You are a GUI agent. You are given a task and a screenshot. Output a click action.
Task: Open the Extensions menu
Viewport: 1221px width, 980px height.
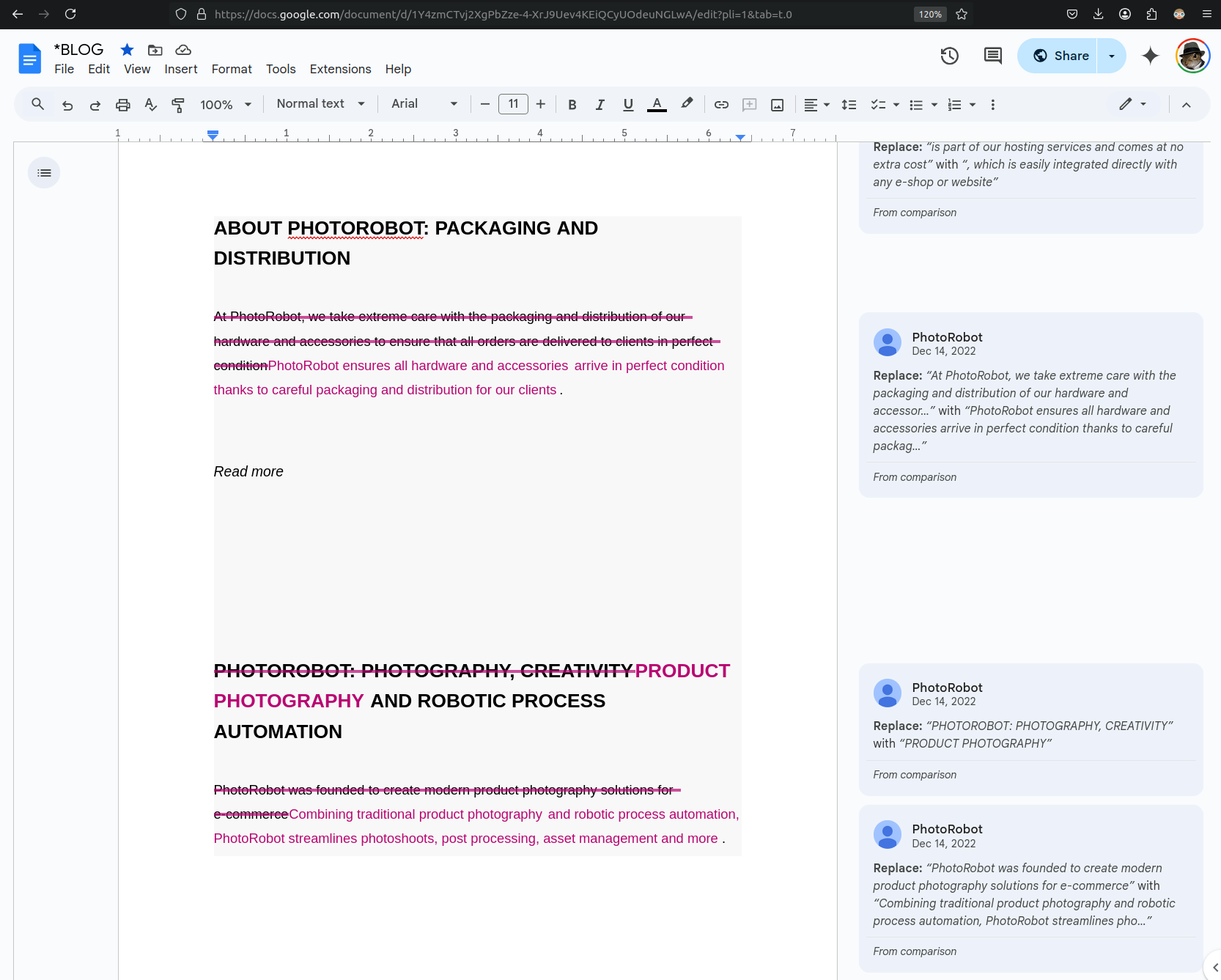(x=340, y=69)
